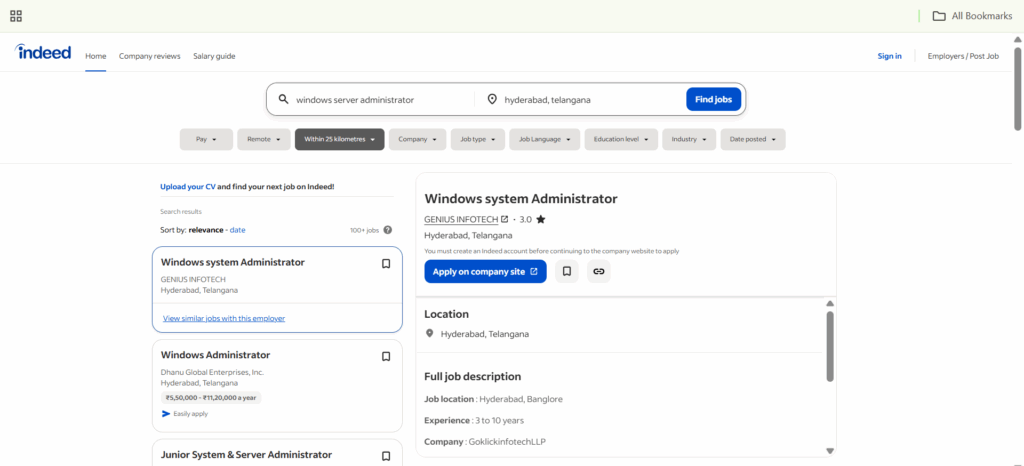This screenshot has height=466, width=1024.
Task: Click the Indeed logo
Action: (43, 53)
